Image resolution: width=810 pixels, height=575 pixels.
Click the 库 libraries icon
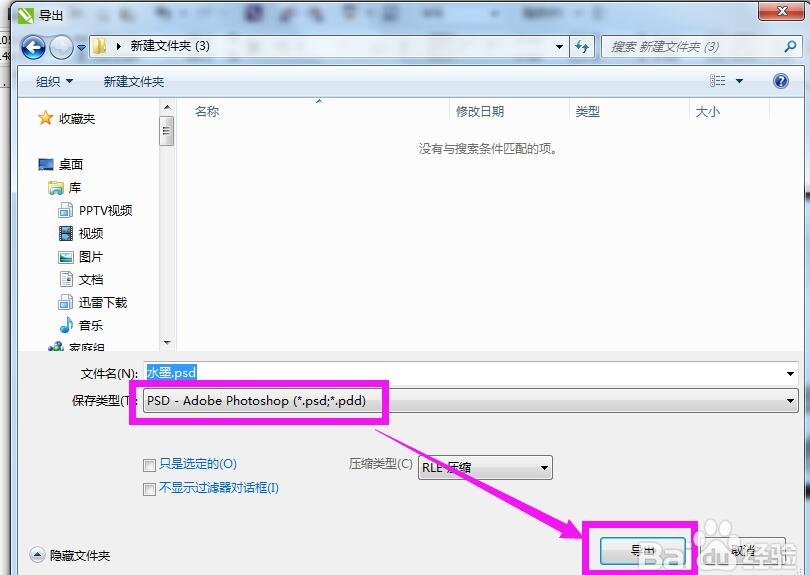point(56,188)
